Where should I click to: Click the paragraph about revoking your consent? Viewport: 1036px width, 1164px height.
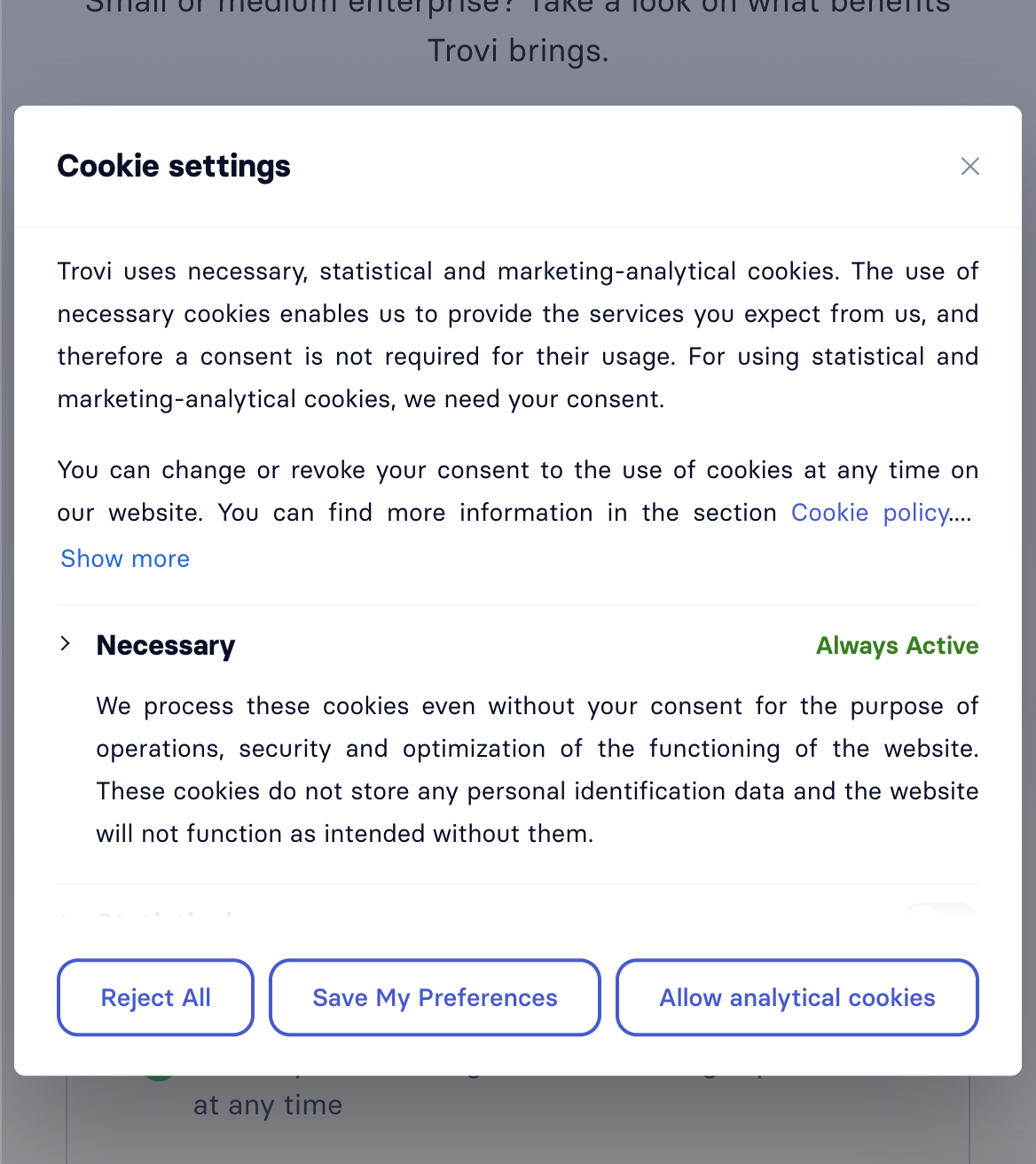518,492
